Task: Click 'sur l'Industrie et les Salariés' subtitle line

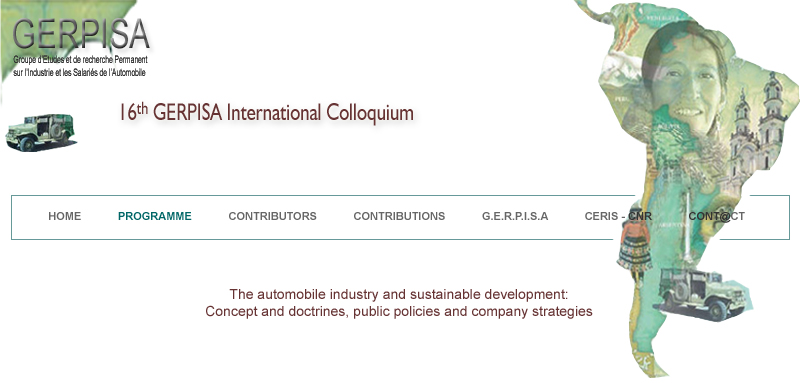Action: (79, 72)
